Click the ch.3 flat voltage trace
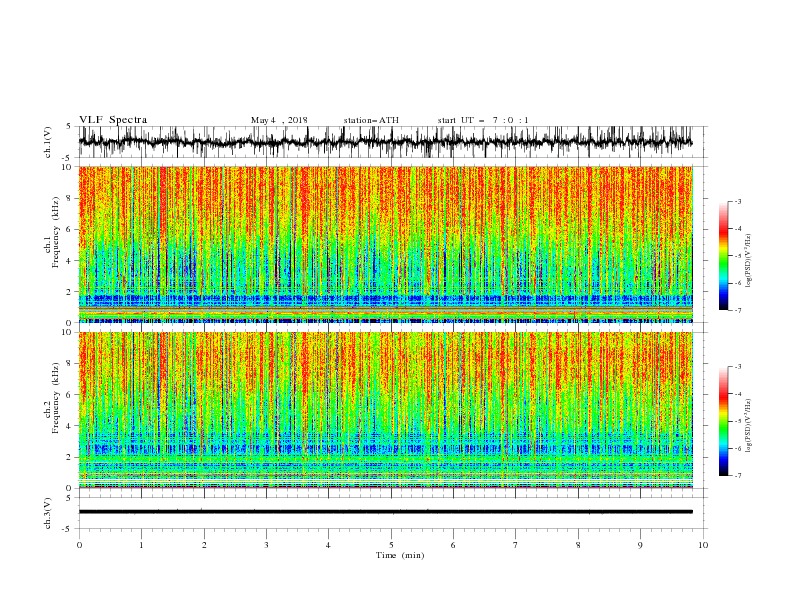 click(386, 512)
